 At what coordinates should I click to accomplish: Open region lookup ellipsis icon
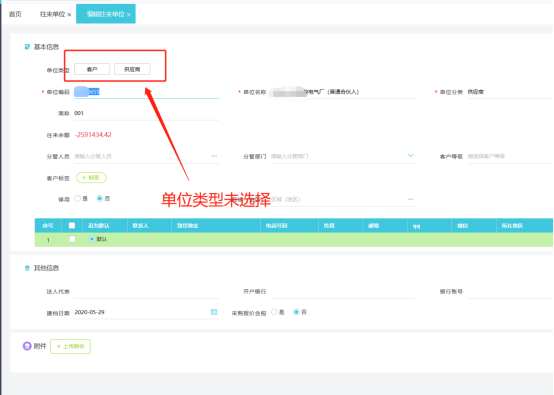[x=410, y=199]
